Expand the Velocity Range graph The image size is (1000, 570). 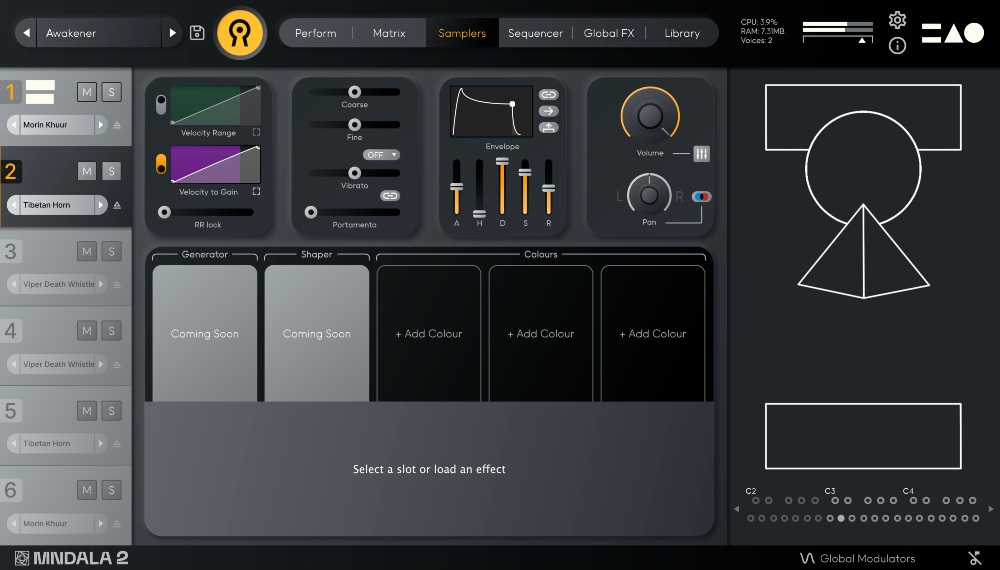(256, 132)
